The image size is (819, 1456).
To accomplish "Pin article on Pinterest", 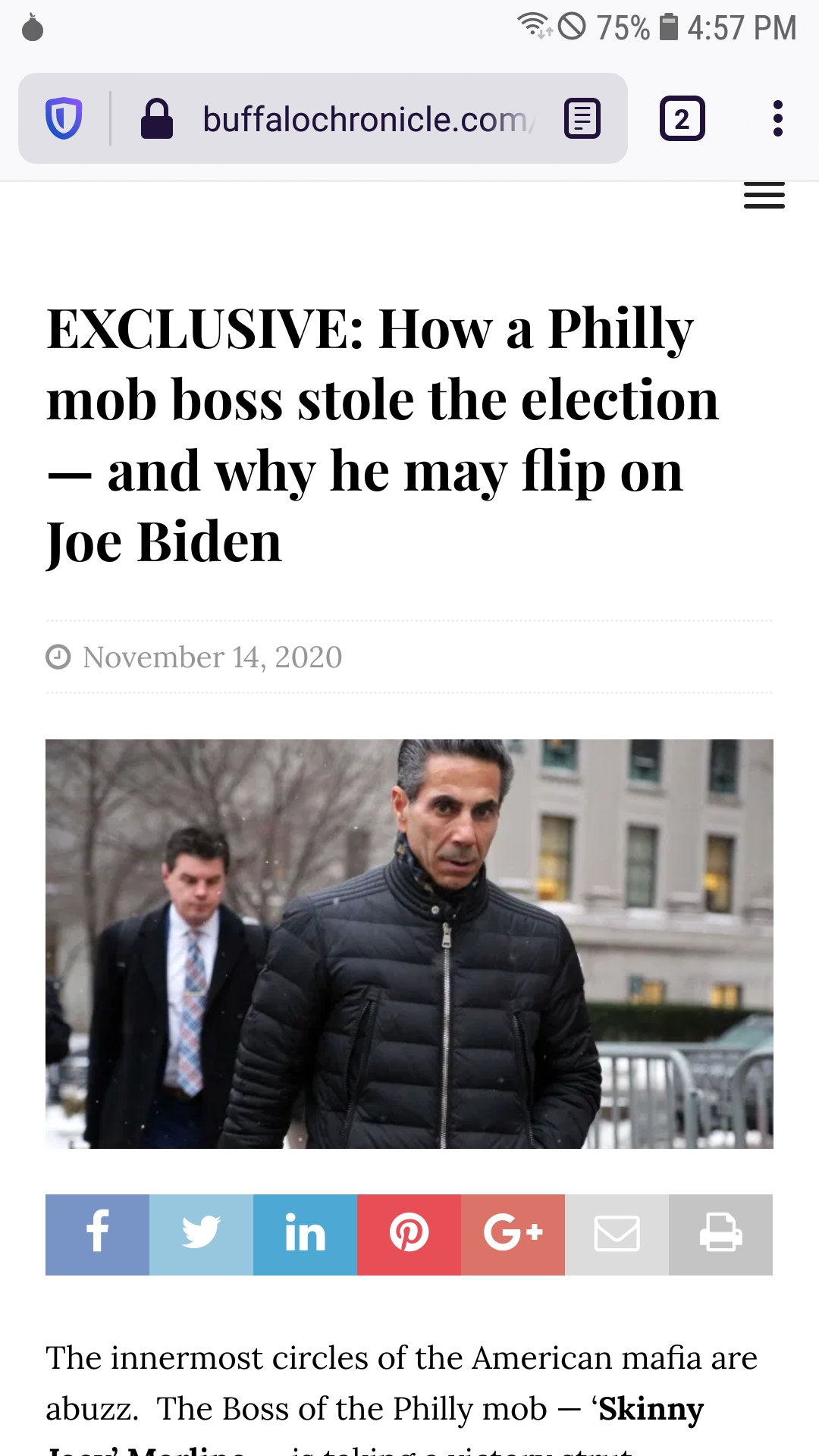I will click(409, 1235).
